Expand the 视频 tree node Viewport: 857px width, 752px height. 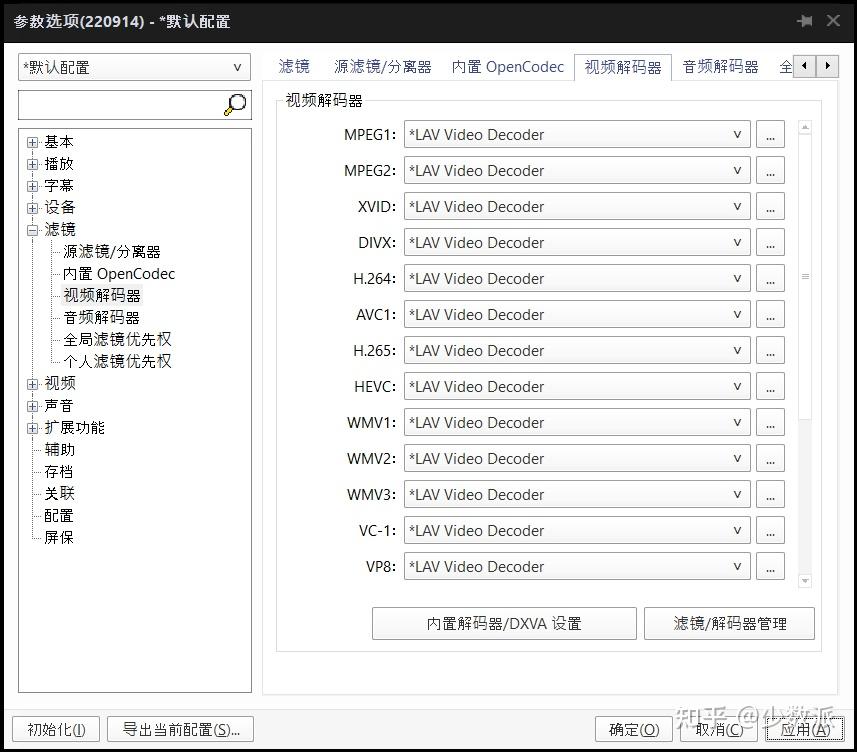coord(32,383)
